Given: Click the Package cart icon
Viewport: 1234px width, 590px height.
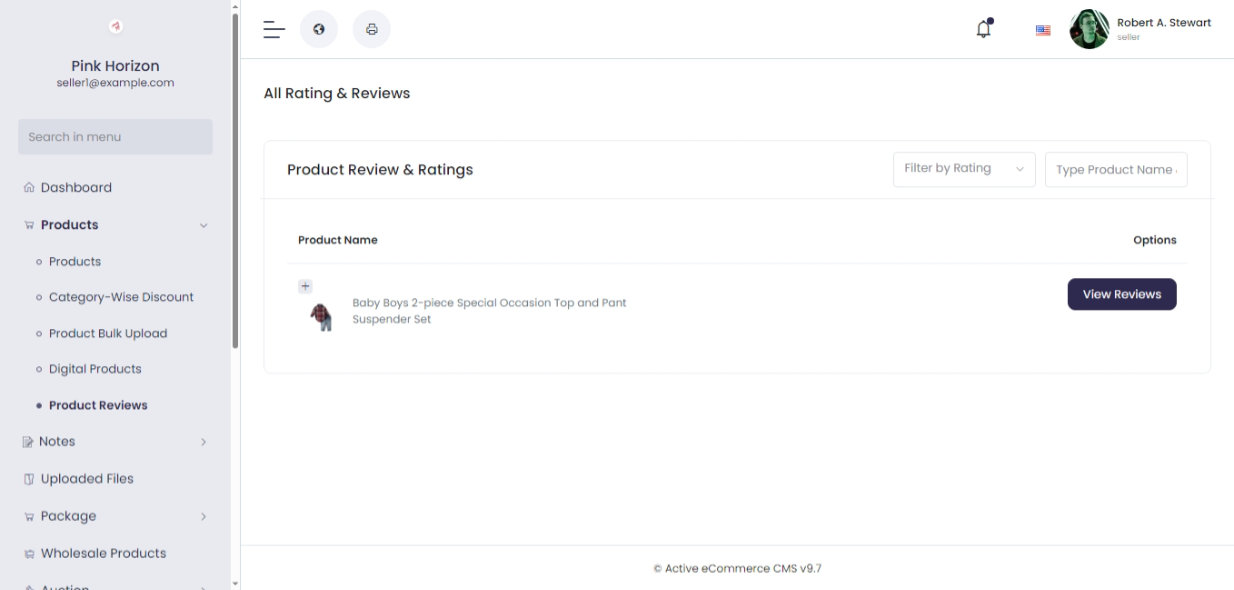Looking at the screenshot, I should point(29,517).
